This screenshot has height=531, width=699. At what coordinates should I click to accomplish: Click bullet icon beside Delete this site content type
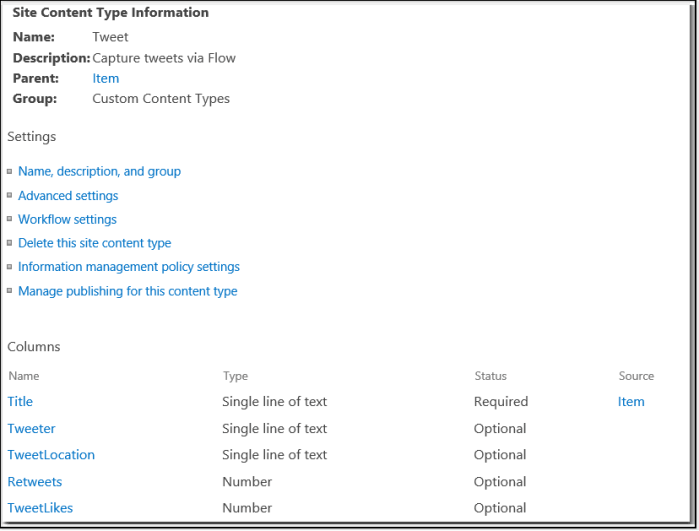click(x=9, y=244)
